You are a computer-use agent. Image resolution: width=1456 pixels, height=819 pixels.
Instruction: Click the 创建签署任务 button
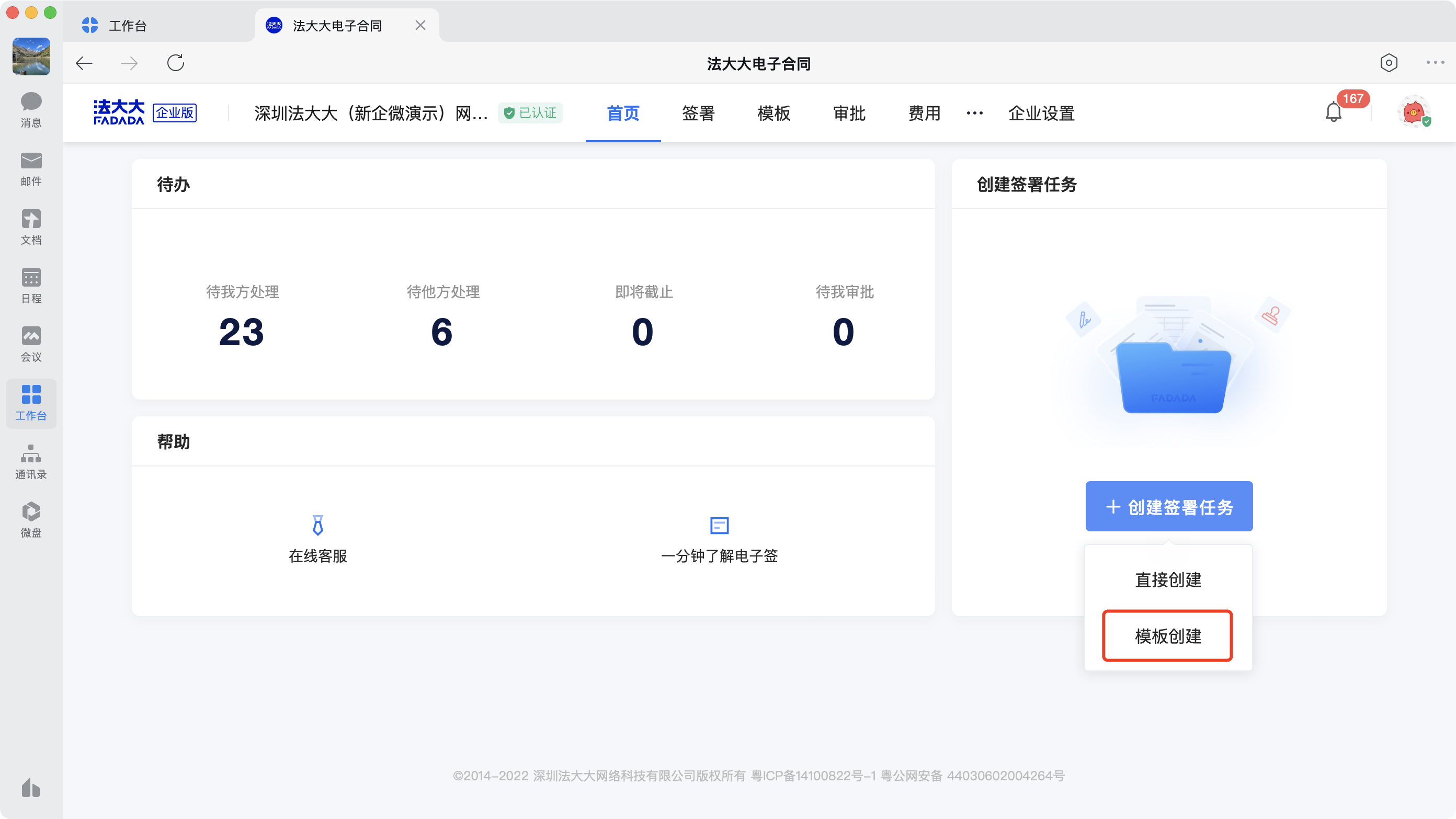tap(1169, 506)
